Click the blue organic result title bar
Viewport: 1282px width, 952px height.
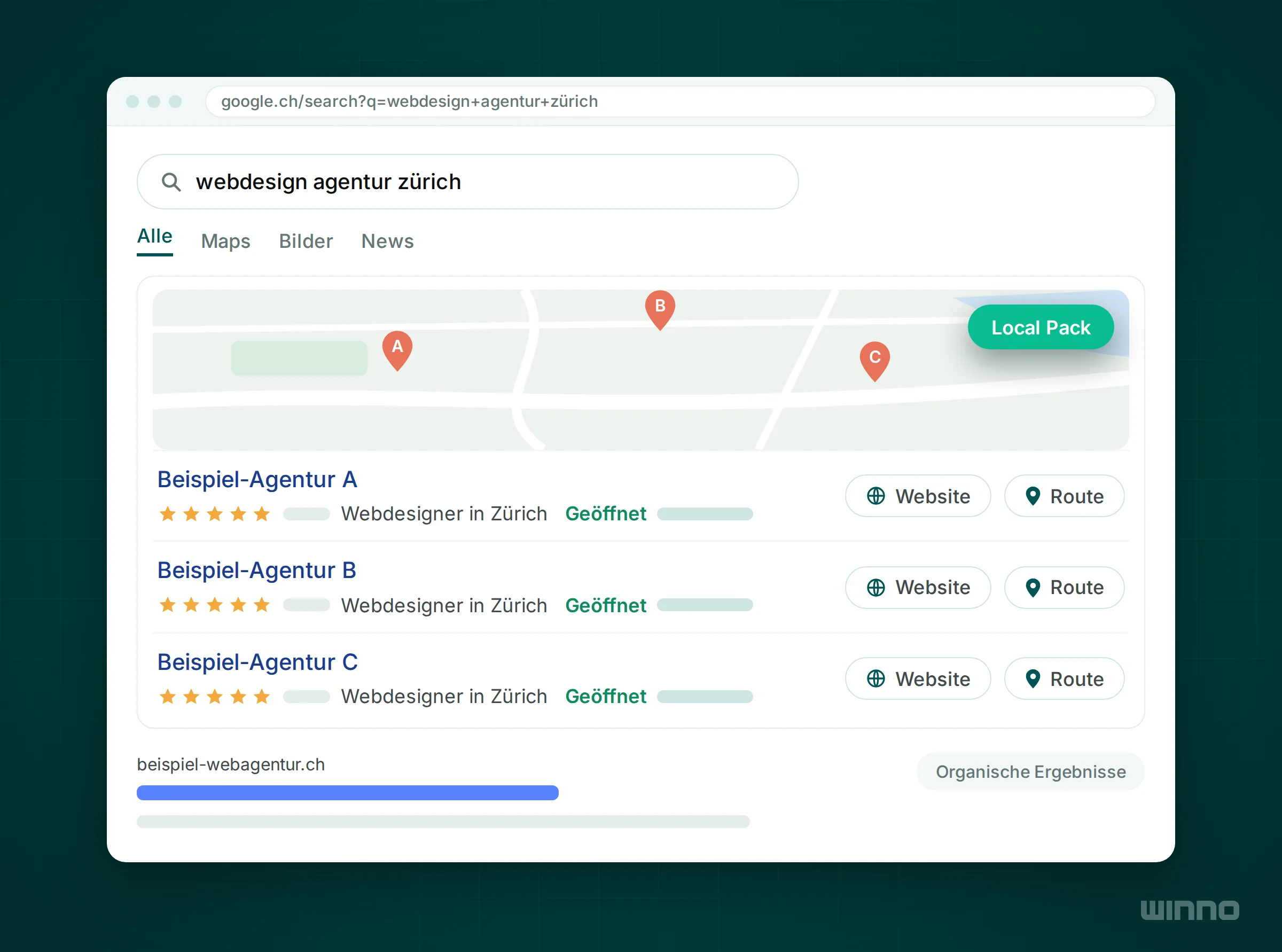pos(347,793)
